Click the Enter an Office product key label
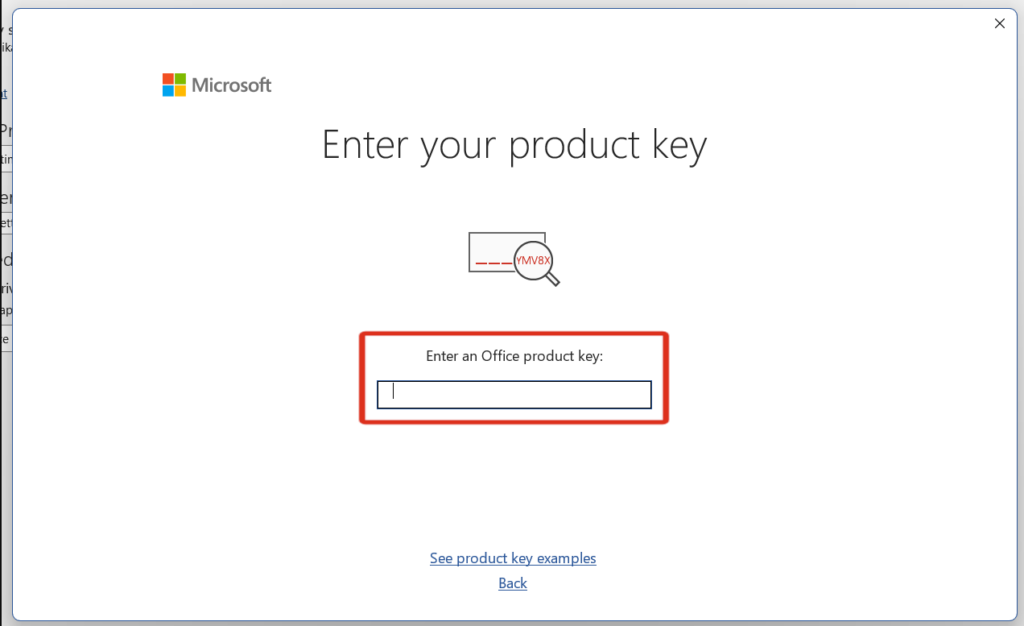The height and width of the screenshot is (626, 1024). [x=513, y=355]
